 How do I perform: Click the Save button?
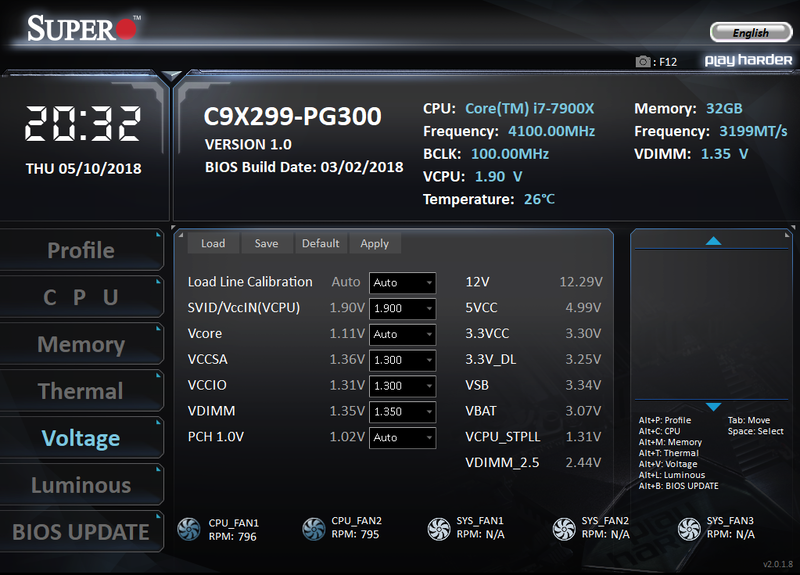(267, 243)
